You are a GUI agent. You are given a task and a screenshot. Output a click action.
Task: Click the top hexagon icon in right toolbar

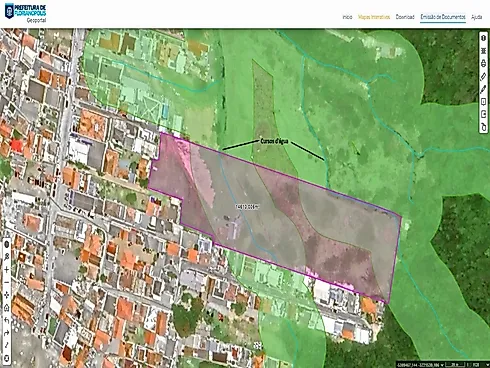(x=483, y=38)
